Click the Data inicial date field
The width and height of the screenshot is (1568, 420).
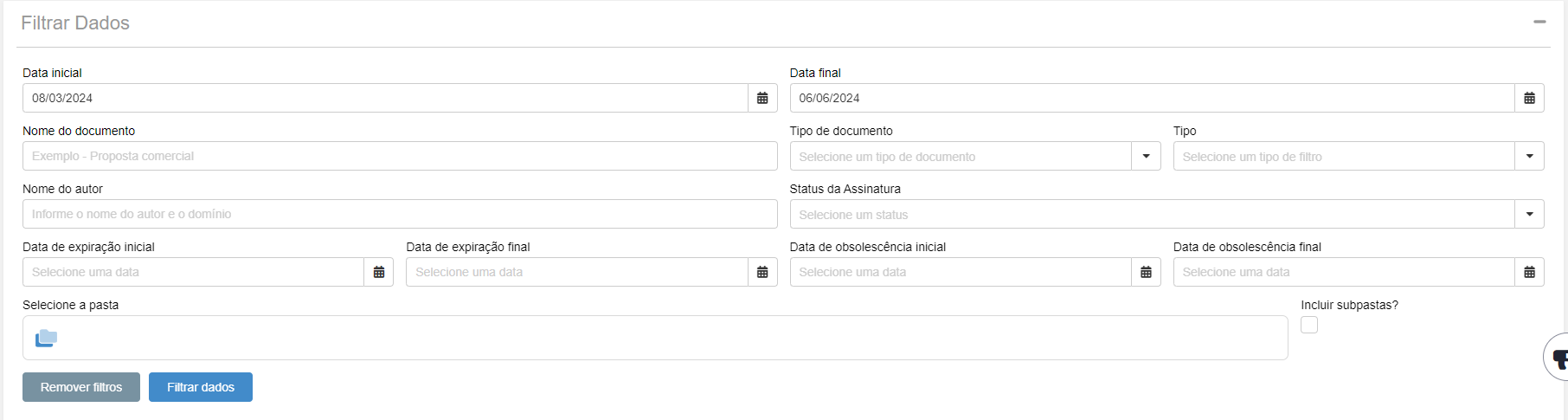[385, 98]
